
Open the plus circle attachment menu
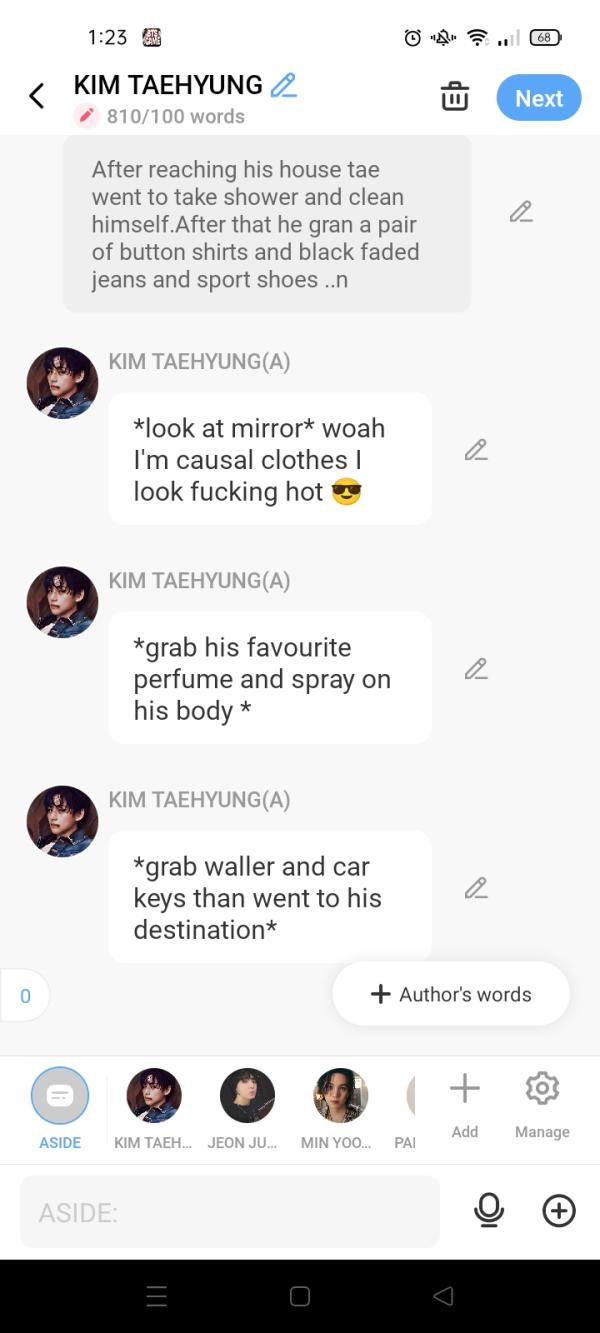click(x=559, y=1211)
